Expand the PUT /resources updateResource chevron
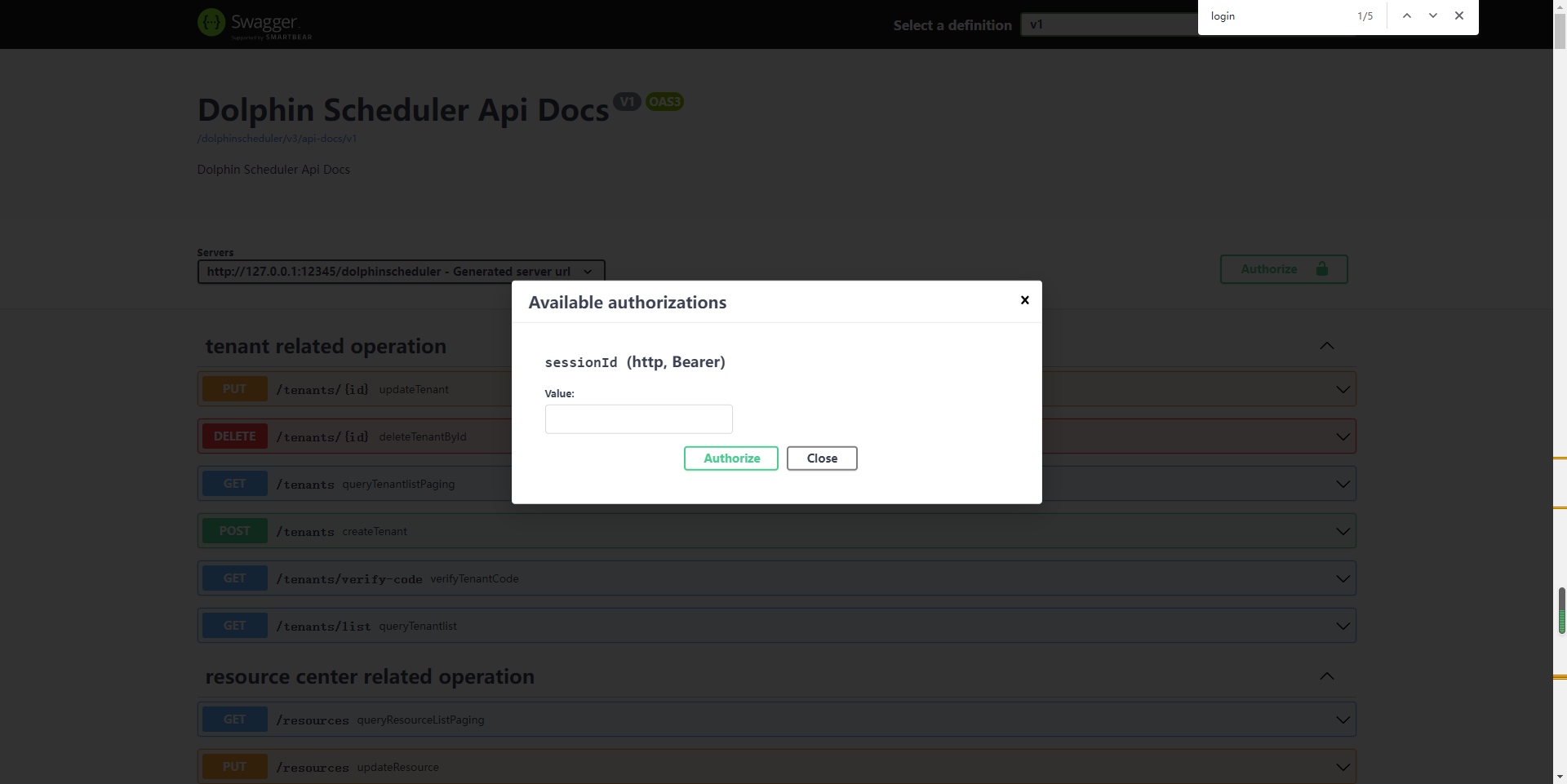Image resolution: width=1567 pixels, height=784 pixels. [1343, 767]
